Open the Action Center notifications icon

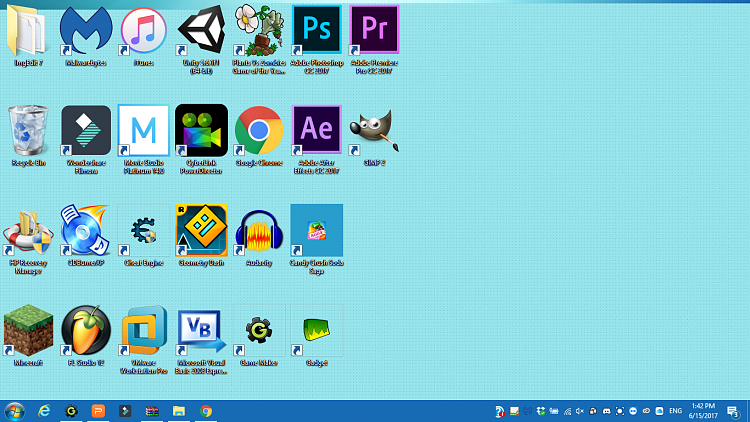coord(733,411)
